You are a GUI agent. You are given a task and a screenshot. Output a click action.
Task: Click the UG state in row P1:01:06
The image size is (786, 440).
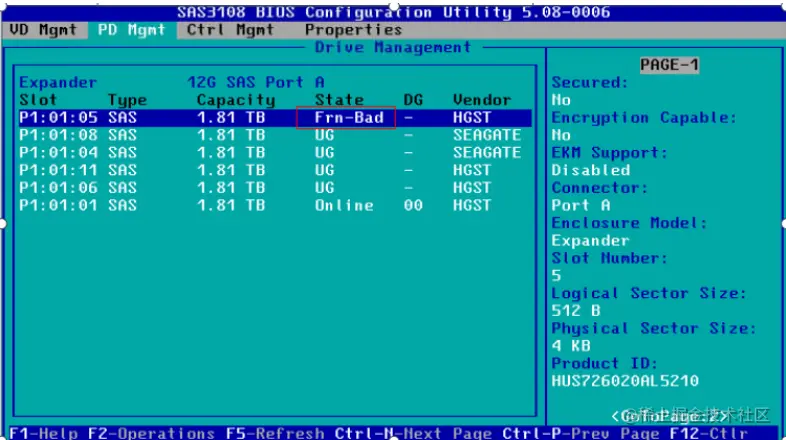pyautogui.click(x=324, y=188)
